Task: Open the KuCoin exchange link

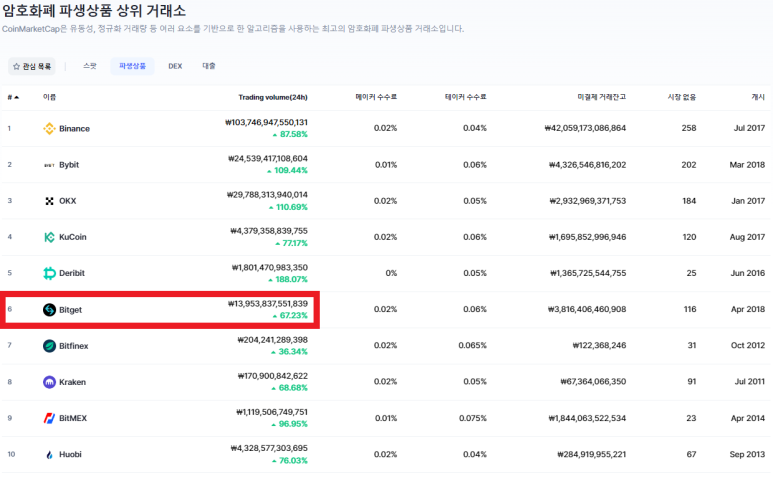Action: [x=72, y=237]
